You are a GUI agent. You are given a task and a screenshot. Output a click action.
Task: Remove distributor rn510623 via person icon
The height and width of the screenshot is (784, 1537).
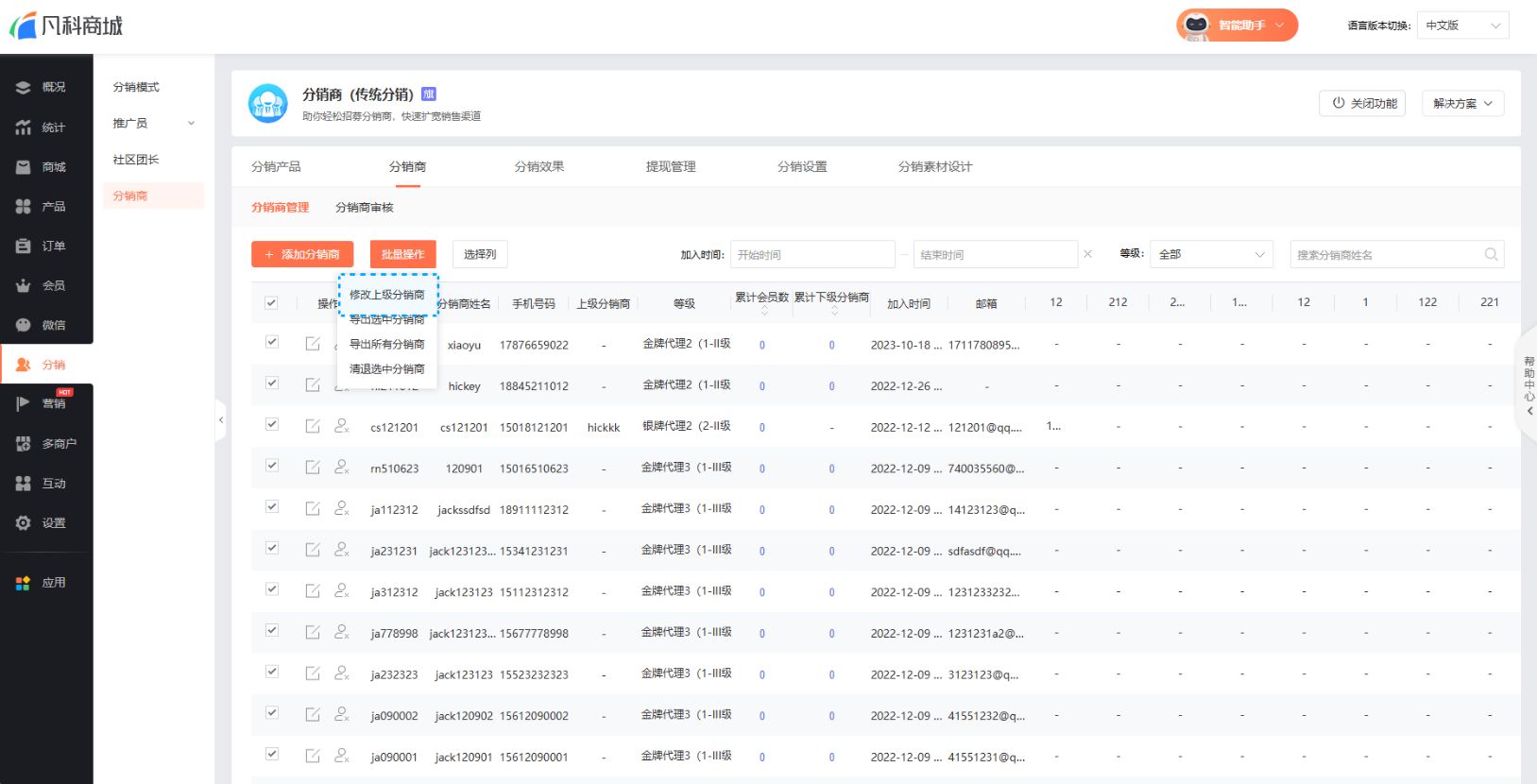coord(342,468)
